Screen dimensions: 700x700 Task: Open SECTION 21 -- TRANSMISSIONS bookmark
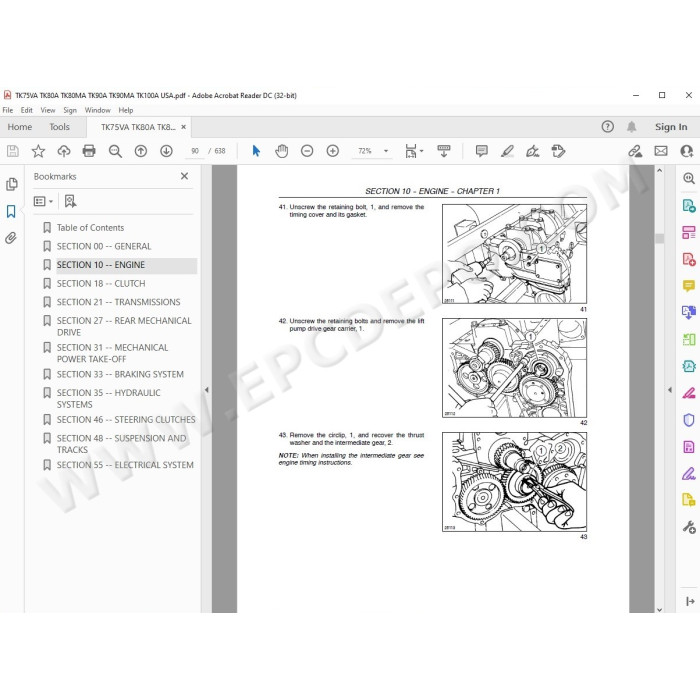pyautogui.click(x=118, y=302)
